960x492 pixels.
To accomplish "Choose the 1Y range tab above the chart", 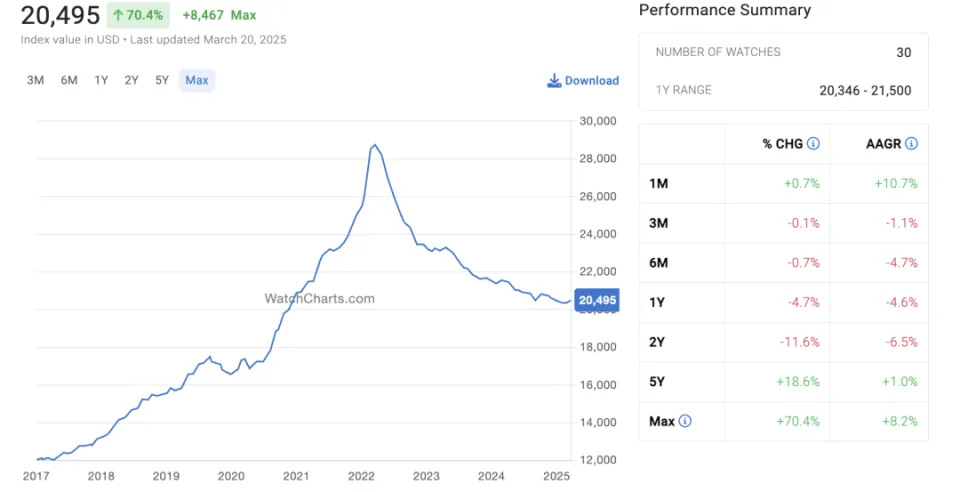I will 101,80.
